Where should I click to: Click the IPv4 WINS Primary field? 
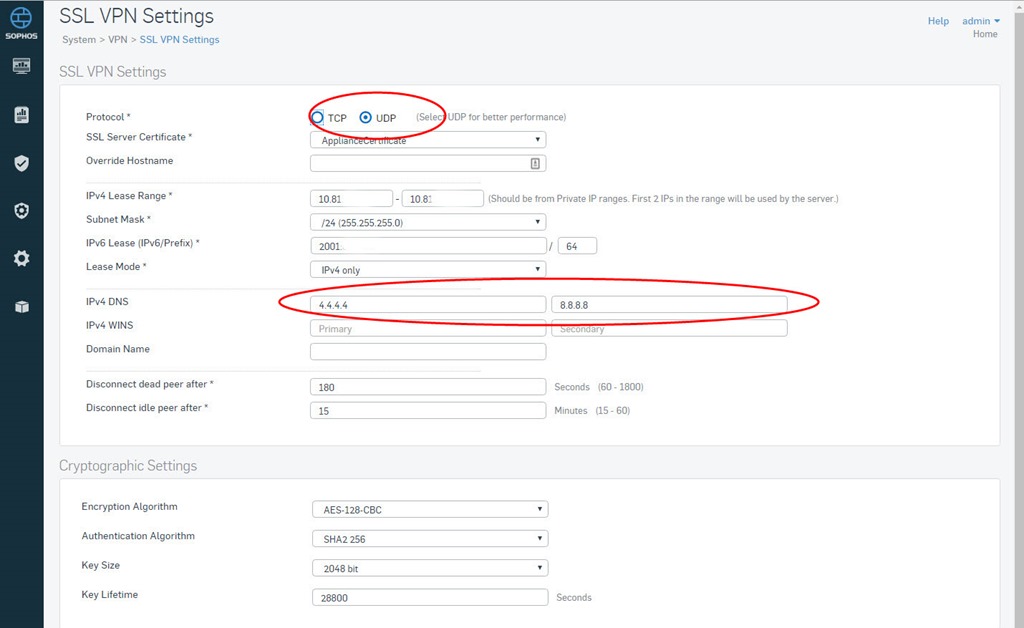pyautogui.click(x=428, y=328)
